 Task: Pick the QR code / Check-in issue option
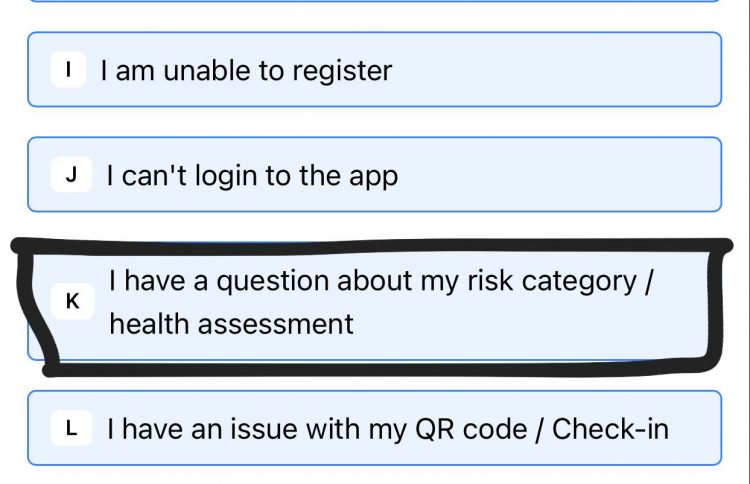[374, 428]
